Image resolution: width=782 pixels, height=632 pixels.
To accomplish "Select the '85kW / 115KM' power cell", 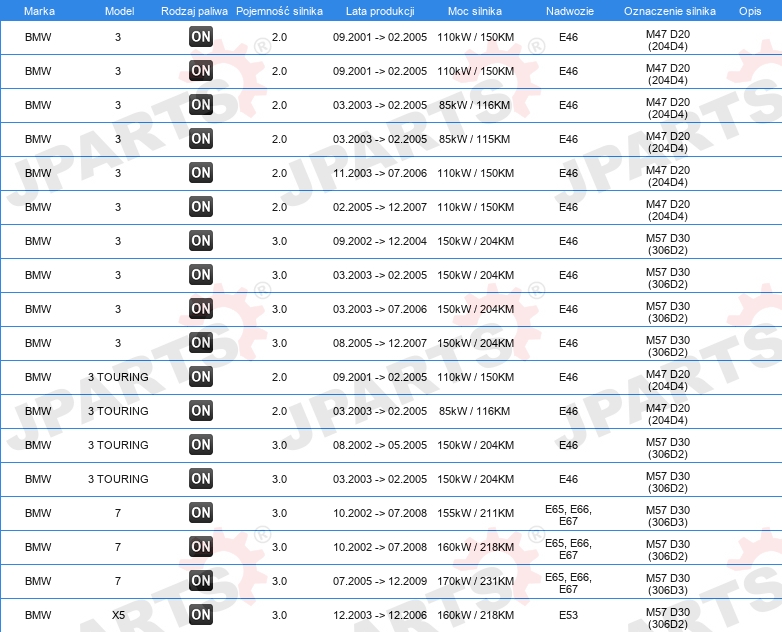I will (474, 139).
